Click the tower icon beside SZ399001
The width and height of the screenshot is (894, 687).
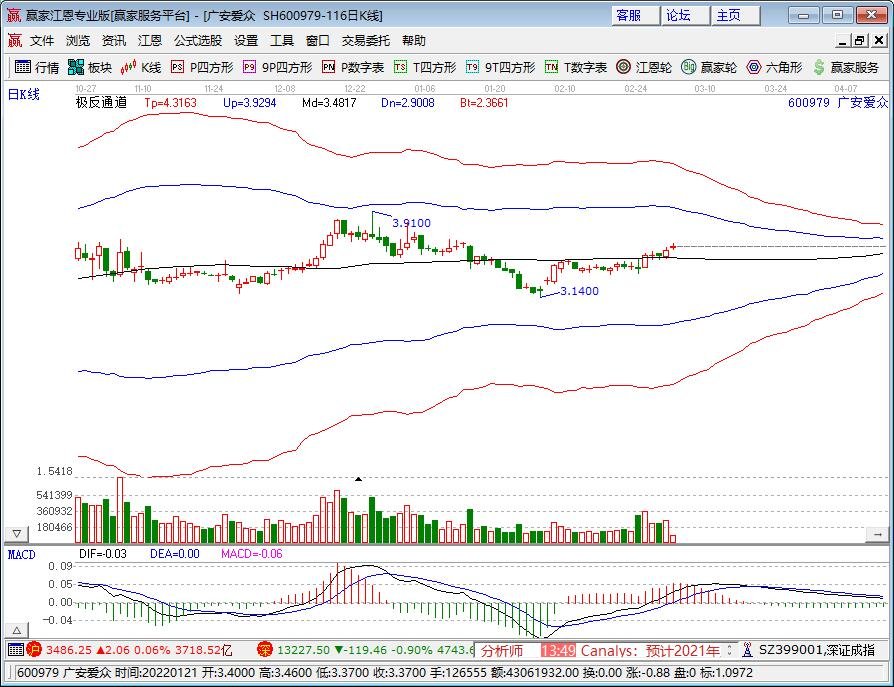coord(747,649)
